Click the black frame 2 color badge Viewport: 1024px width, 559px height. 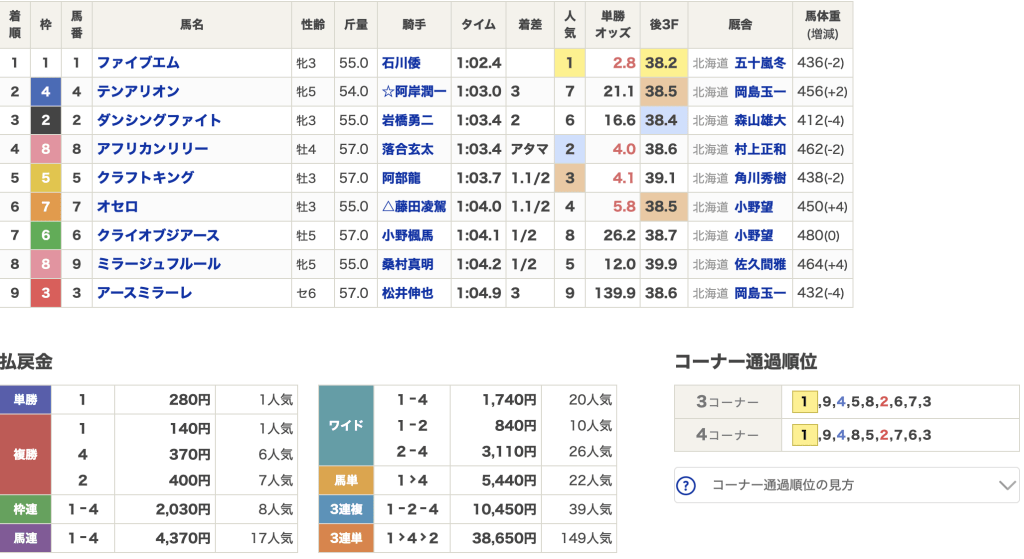pos(46,120)
